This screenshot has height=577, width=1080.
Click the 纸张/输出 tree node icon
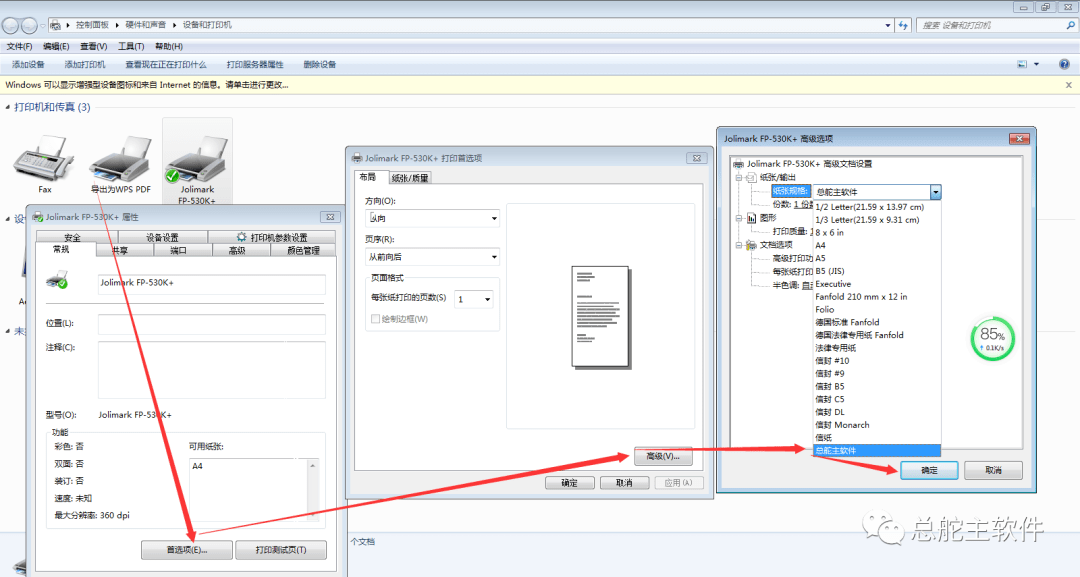[x=751, y=177]
